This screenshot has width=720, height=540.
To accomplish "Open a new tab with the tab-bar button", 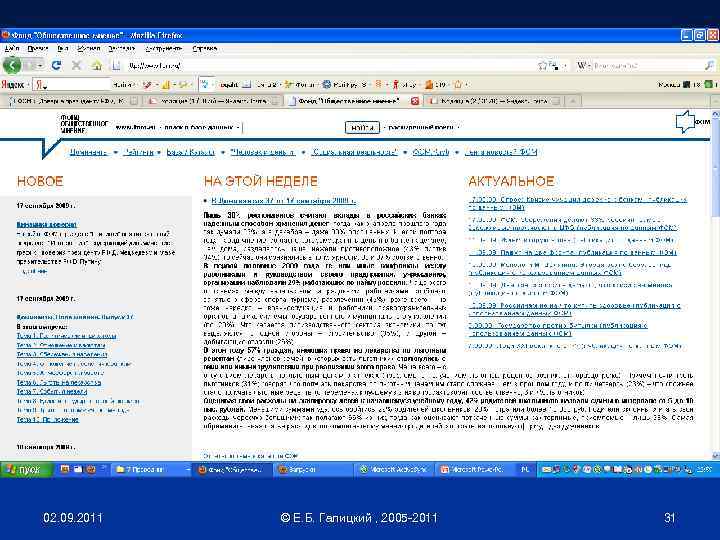I will coord(573,101).
